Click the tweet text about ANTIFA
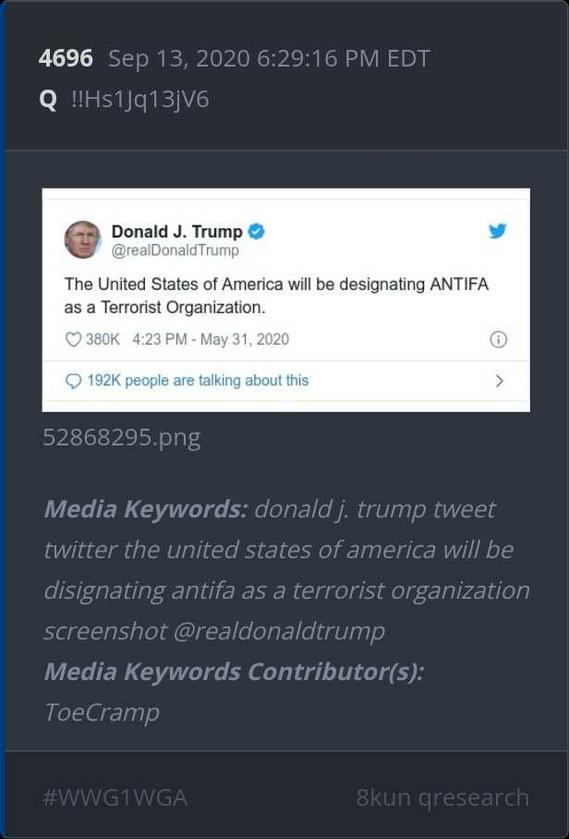This screenshot has width=569, height=839. 276,295
